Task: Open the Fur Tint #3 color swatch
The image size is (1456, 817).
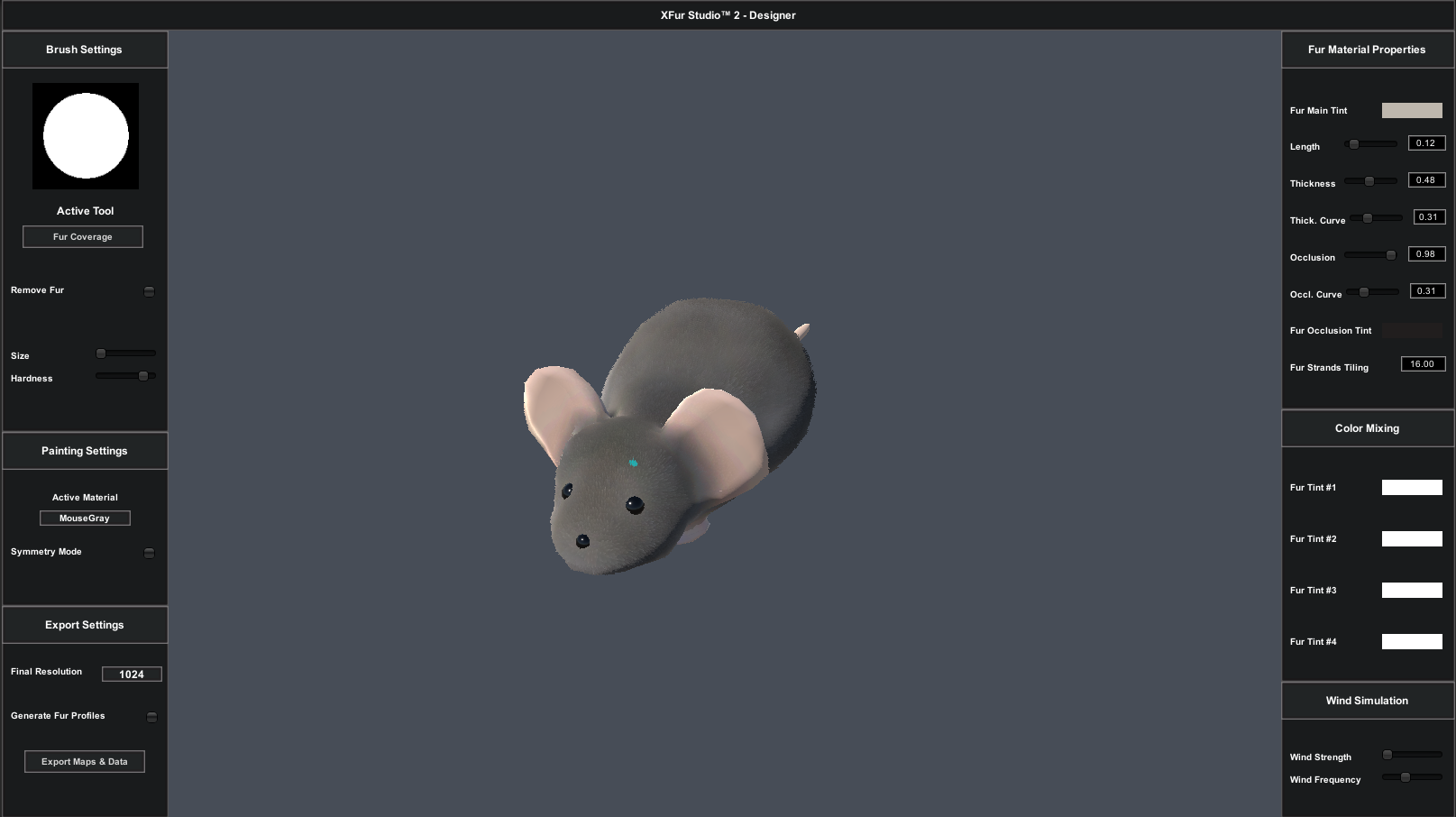Action: (x=1412, y=590)
